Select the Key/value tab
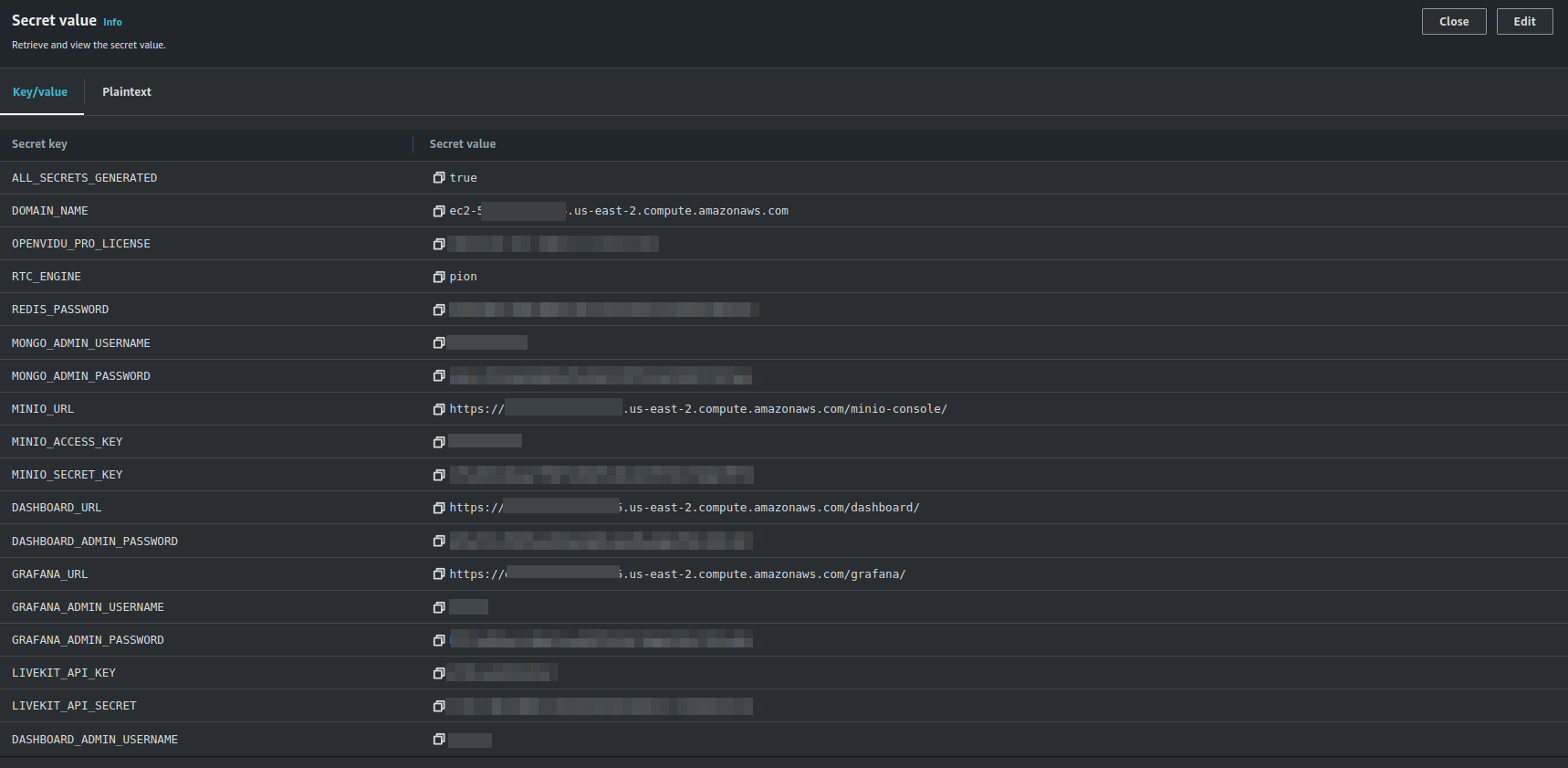This screenshot has height=768, width=1568. pos(40,92)
